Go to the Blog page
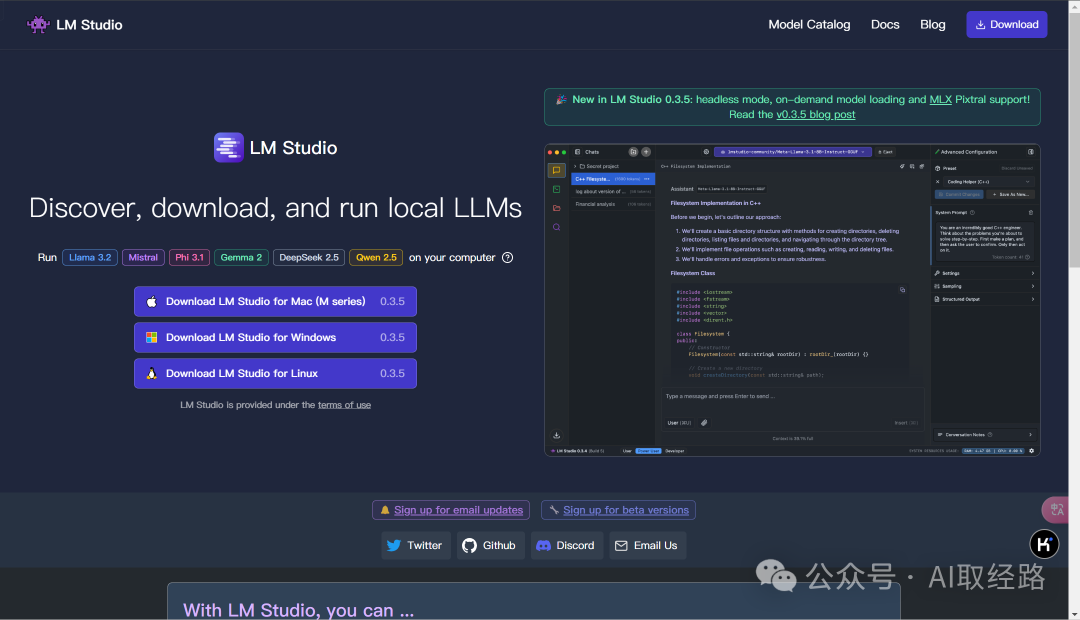1080x620 pixels. point(933,25)
